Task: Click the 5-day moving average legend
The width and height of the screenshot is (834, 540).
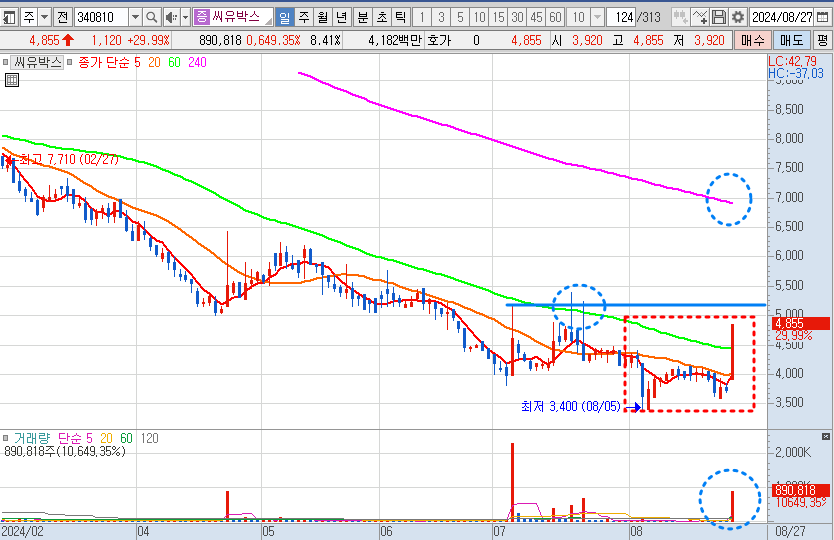Action: tap(137, 62)
